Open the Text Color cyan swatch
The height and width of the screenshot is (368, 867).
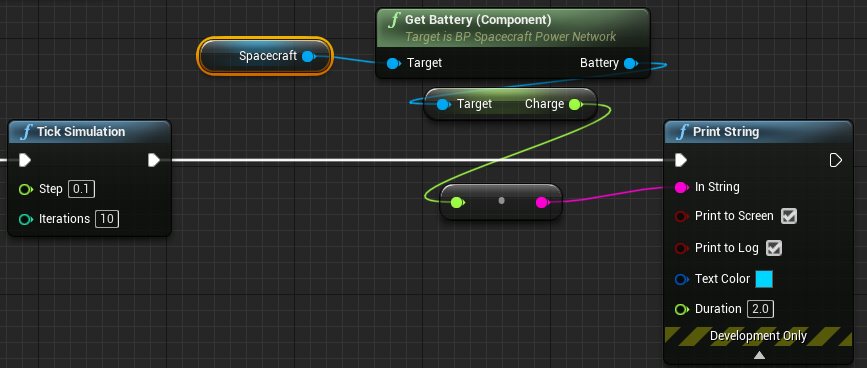(764, 279)
